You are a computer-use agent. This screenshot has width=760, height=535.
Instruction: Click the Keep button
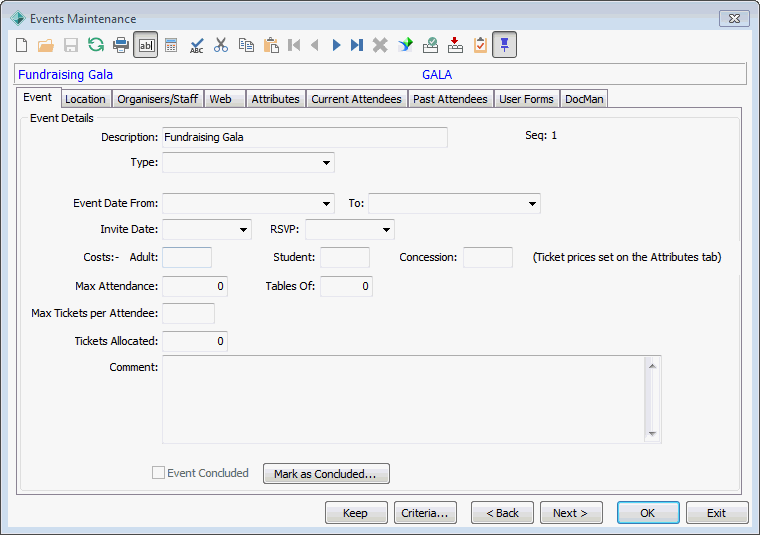356,513
